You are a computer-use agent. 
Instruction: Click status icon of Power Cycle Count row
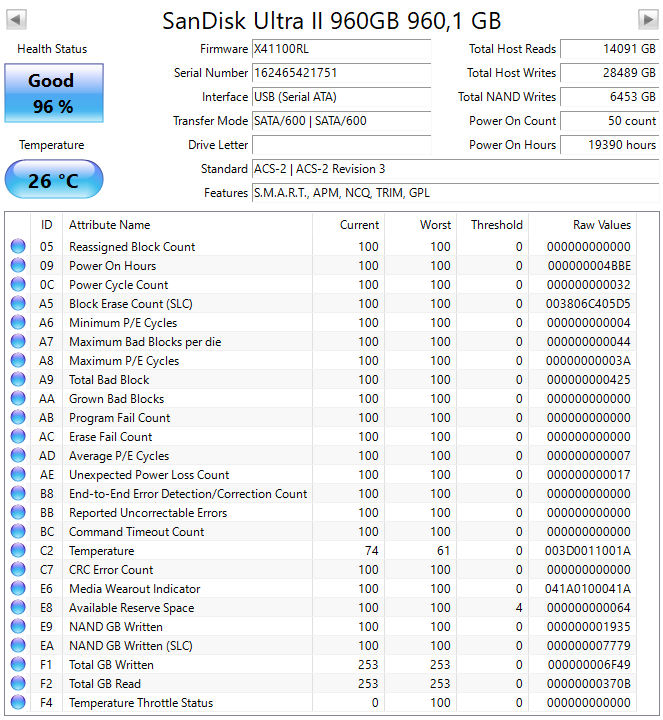(18, 285)
